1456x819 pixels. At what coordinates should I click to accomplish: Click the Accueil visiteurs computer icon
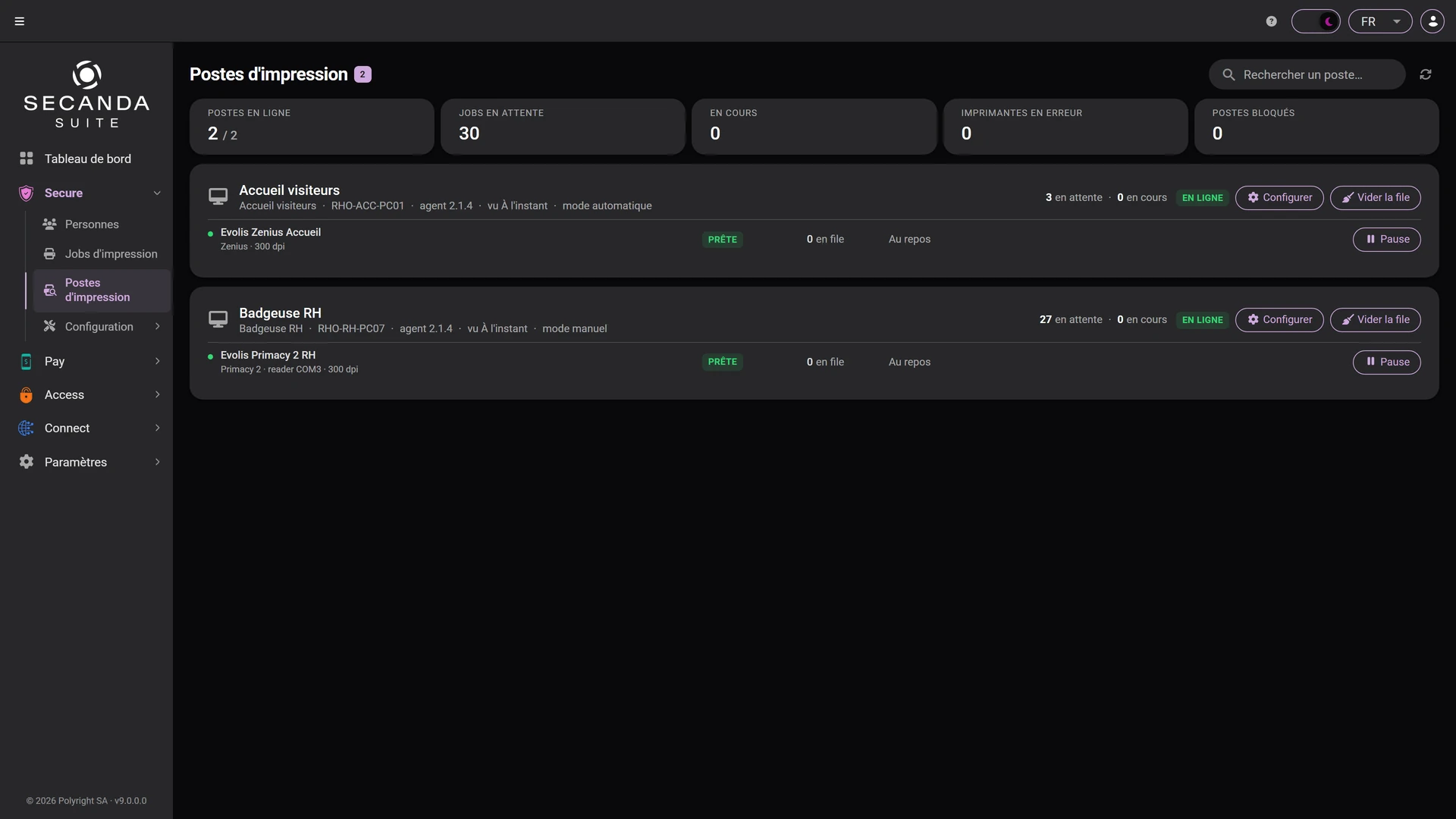click(218, 197)
